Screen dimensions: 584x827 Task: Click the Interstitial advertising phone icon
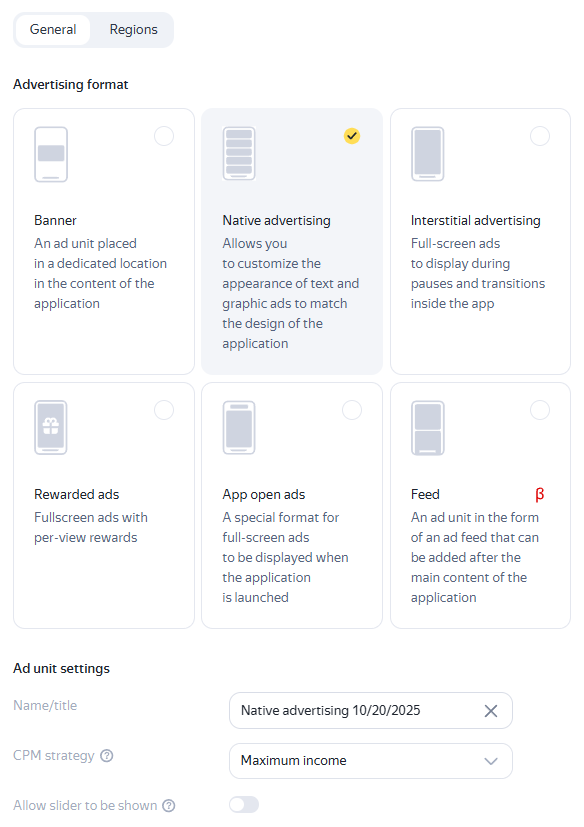click(427, 153)
